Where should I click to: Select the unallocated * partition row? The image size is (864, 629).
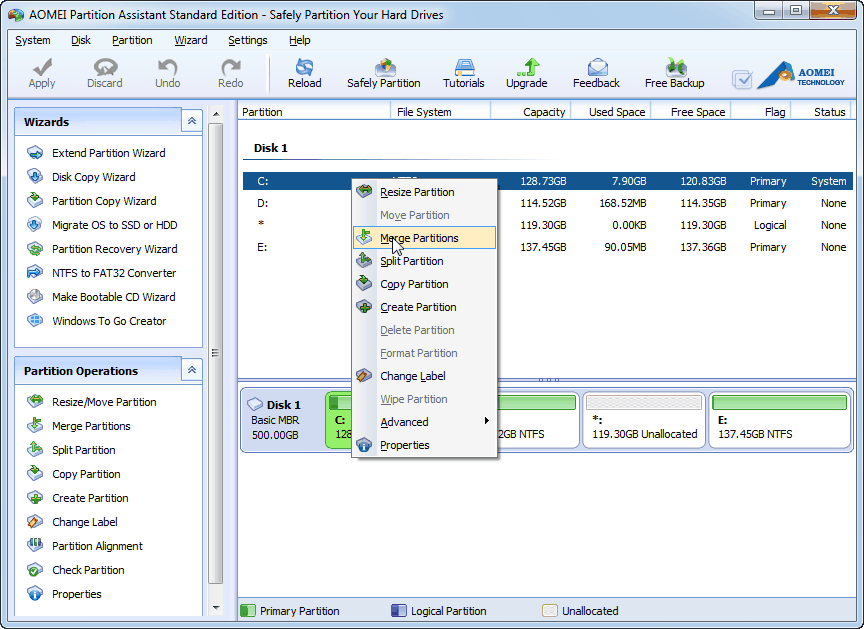coord(548,225)
